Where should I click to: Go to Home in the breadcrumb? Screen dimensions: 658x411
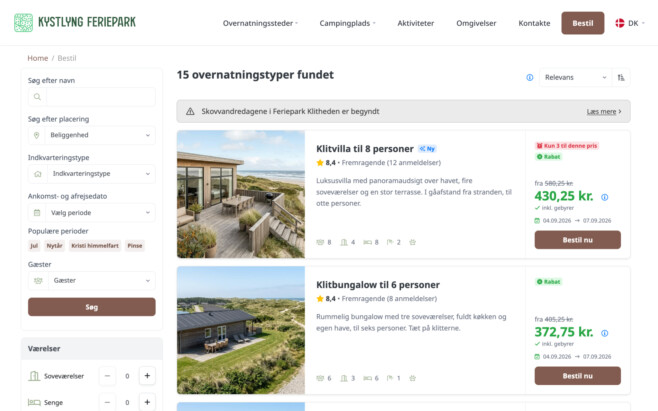point(38,58)
